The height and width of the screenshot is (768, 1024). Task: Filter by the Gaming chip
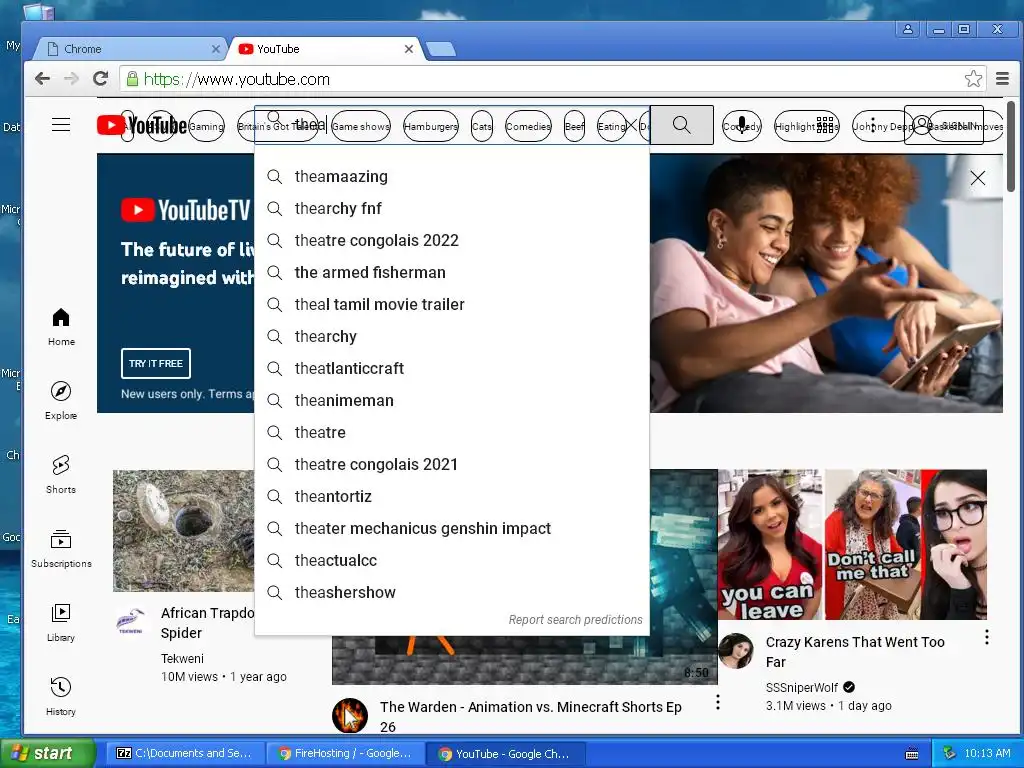pyautogui.click(x=206, y=126)
